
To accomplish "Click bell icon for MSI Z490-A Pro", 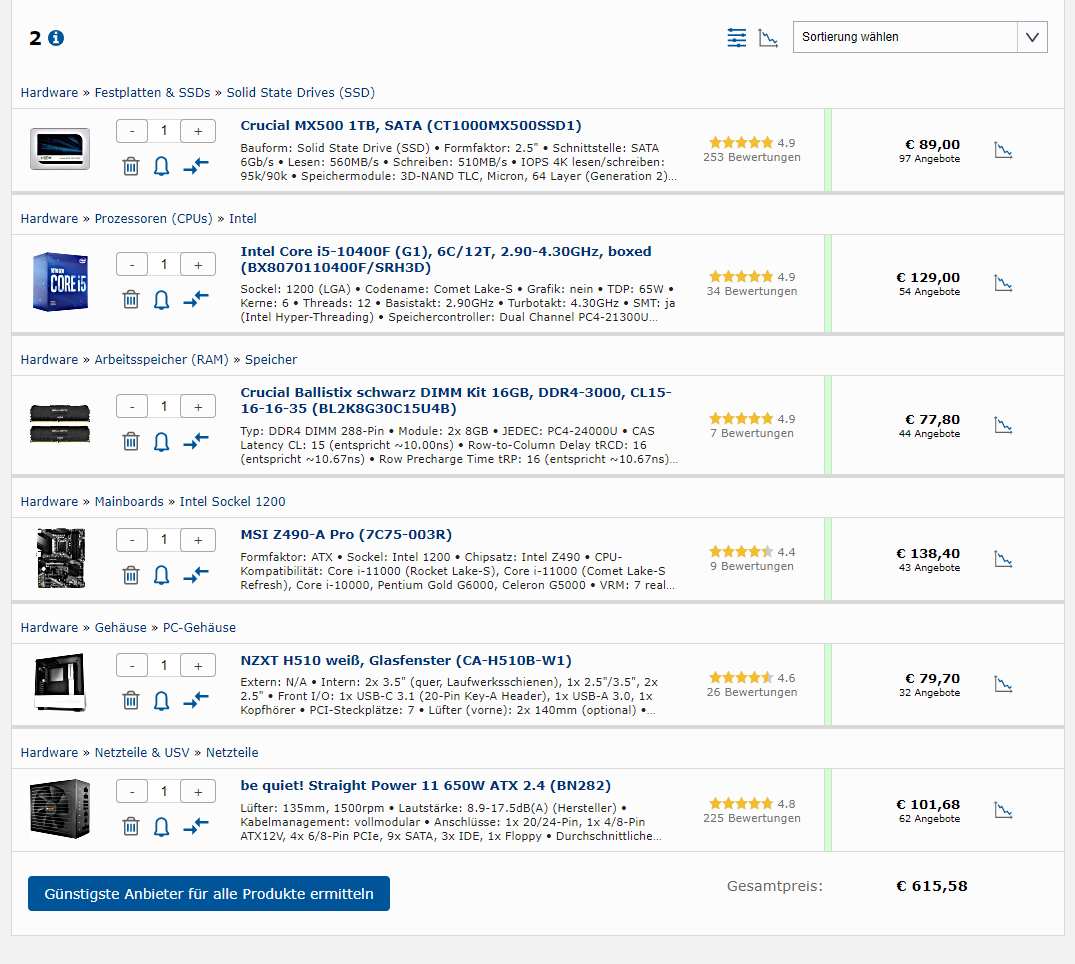I will 161,575.
